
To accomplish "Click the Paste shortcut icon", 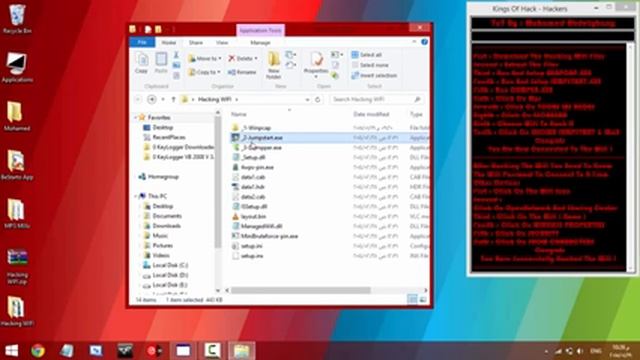I will click(176, 76).
